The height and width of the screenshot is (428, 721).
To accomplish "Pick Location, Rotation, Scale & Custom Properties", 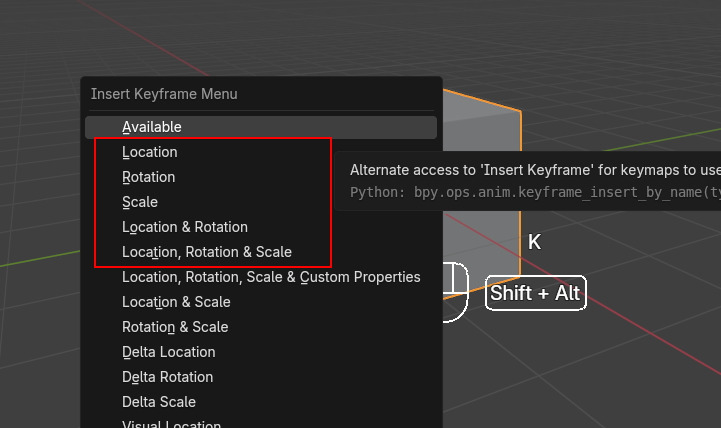I will pyautogui.click(x=261, y=277).
